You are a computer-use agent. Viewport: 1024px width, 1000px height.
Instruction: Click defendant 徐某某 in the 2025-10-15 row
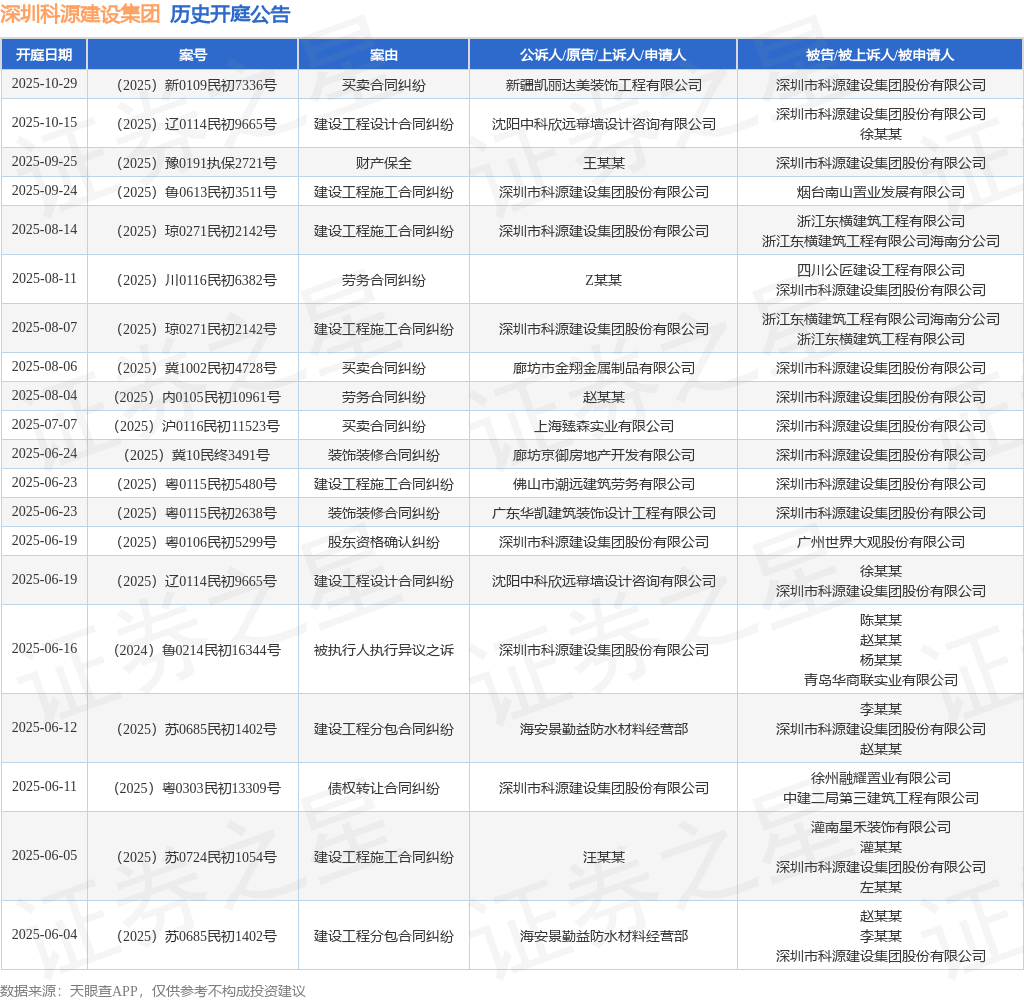[x=880, y=134]
